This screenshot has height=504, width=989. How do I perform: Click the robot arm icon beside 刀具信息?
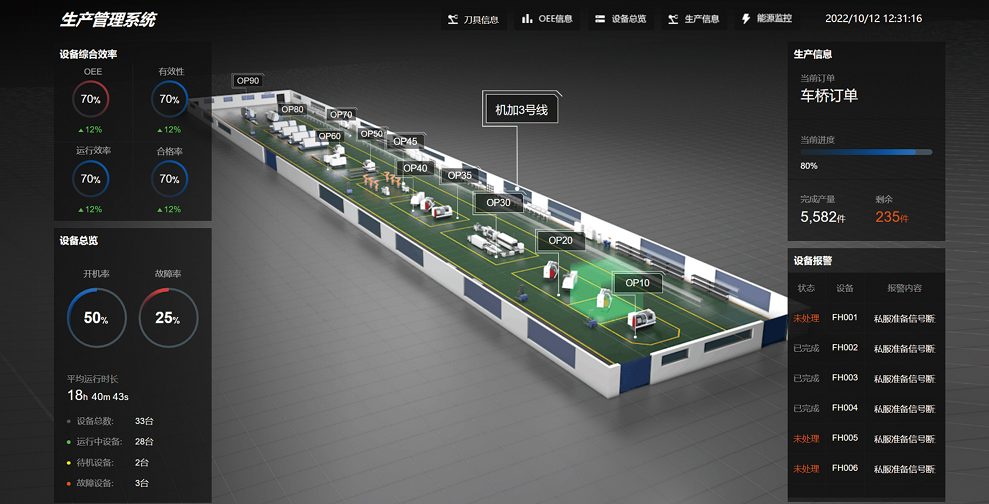click(454, 19)
